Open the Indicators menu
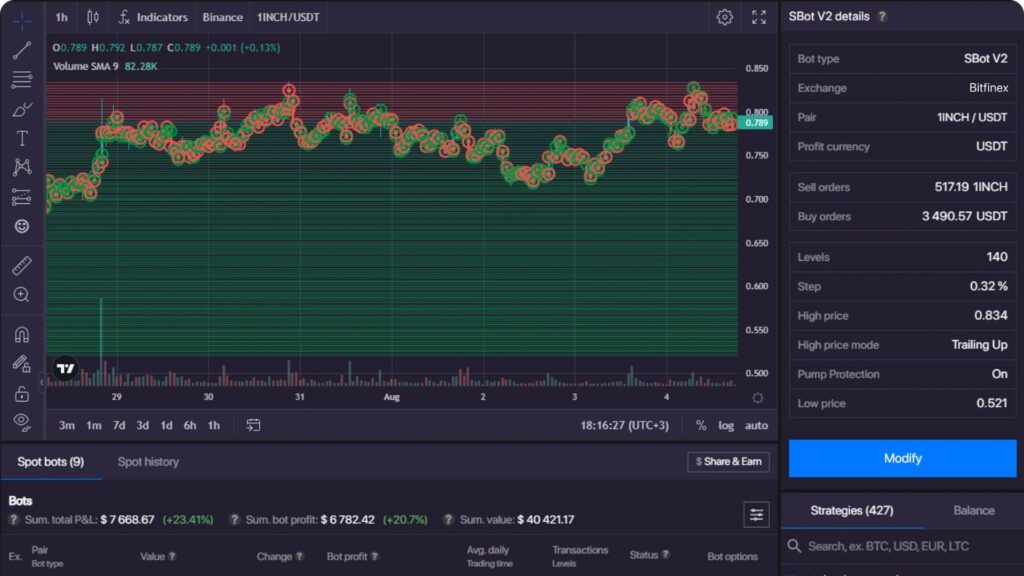 pyautogui.click(x=153, y=17)
